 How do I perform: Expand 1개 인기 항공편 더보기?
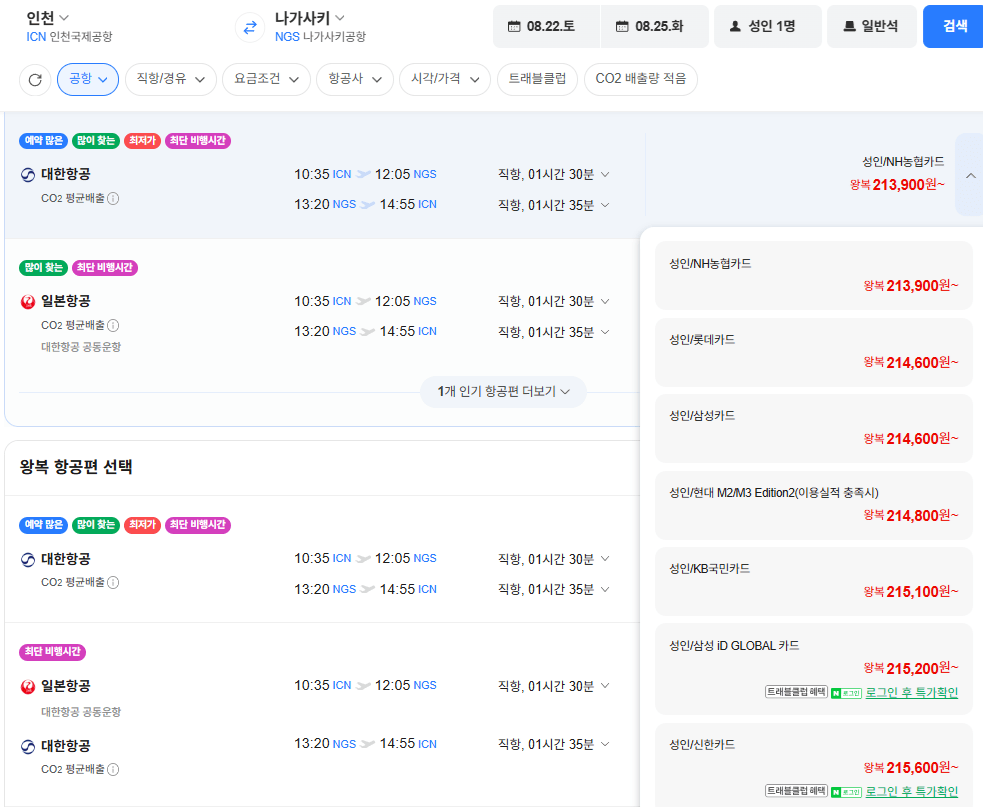(503, 392)
